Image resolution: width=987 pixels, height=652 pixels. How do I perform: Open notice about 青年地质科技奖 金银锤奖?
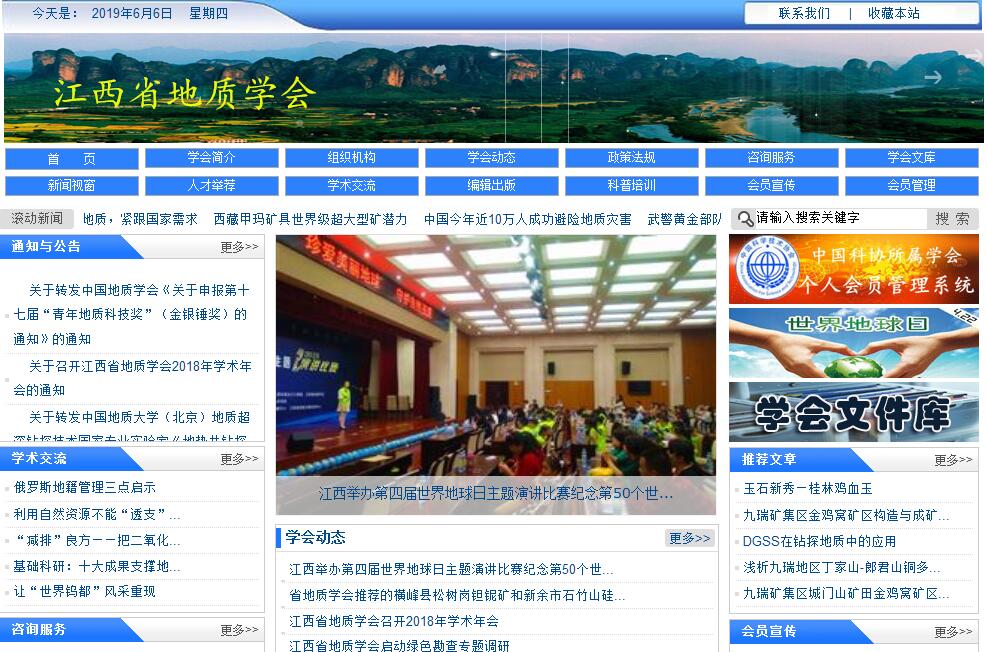132,314
